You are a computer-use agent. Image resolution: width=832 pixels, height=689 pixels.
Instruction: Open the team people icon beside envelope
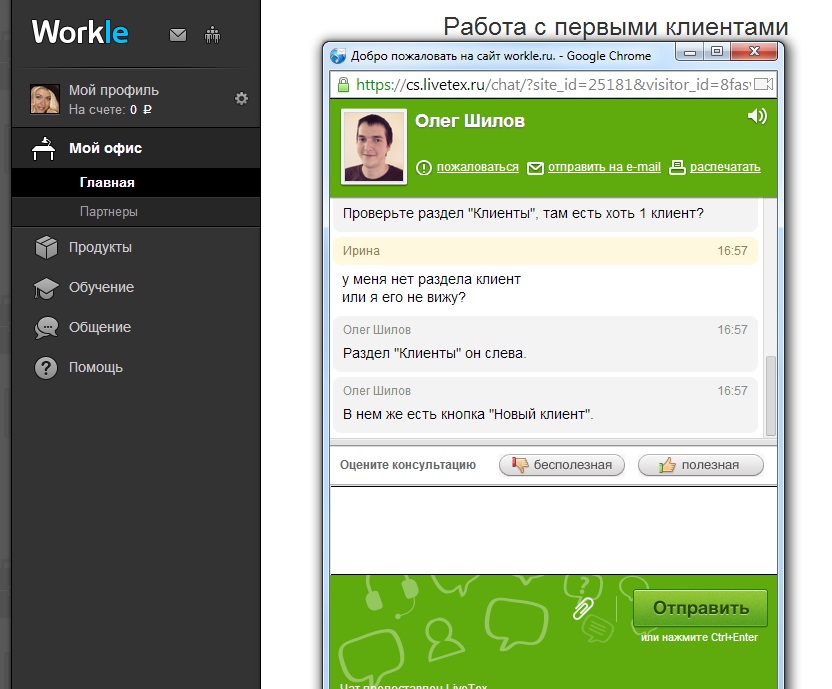[212, 35]
